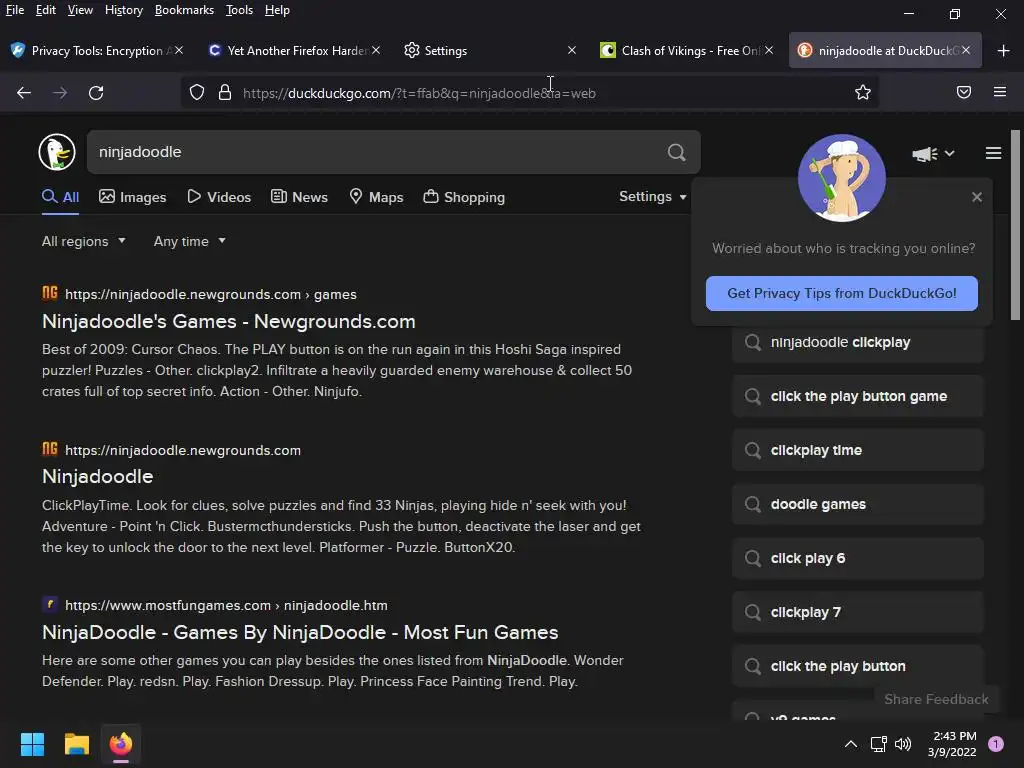Open the taskbar clock and date
1024x768 pixels.
(x=953, y=744)
